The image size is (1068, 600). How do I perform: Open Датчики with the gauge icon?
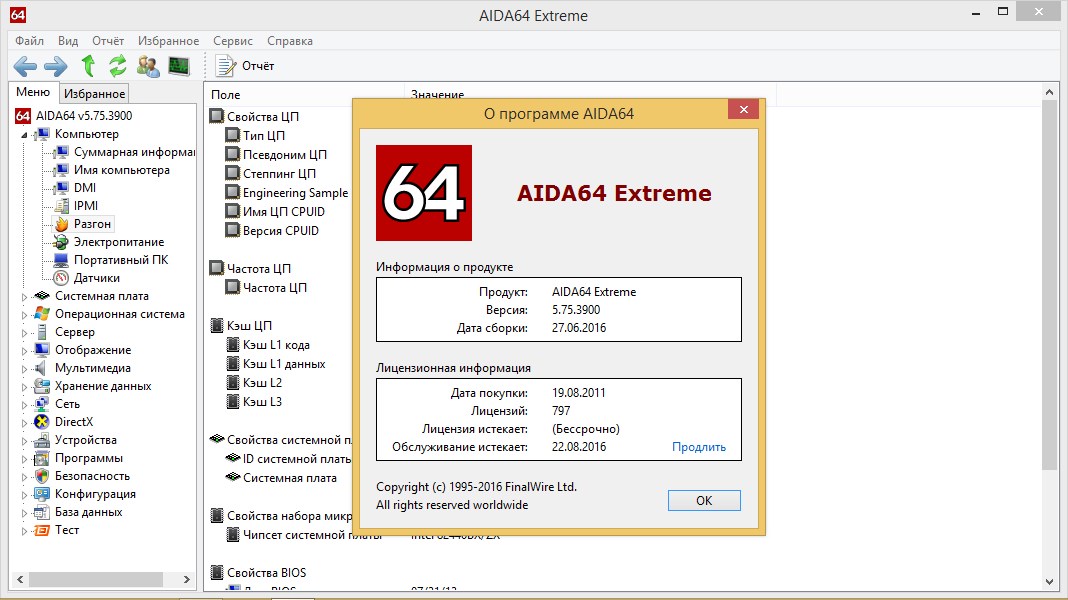tap(95, 277)
